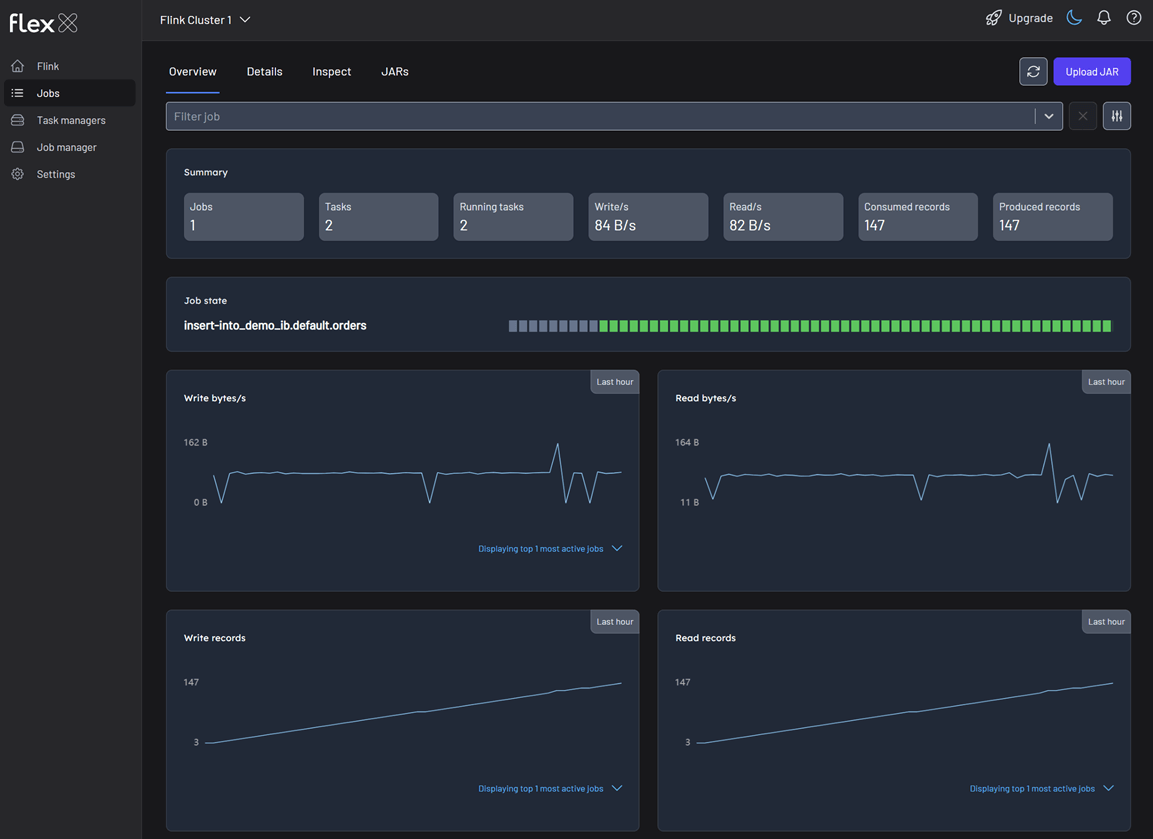The width and height of the screenshot is (1153, 839).
Task: Click the Flex logo
Action: 43,23
